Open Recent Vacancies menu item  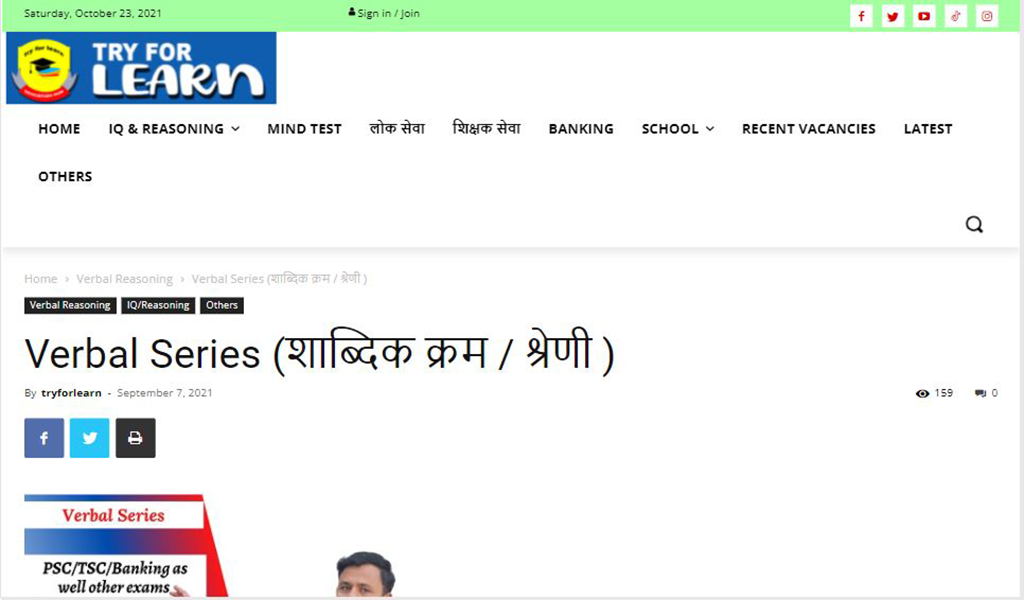tap(808, 129)
